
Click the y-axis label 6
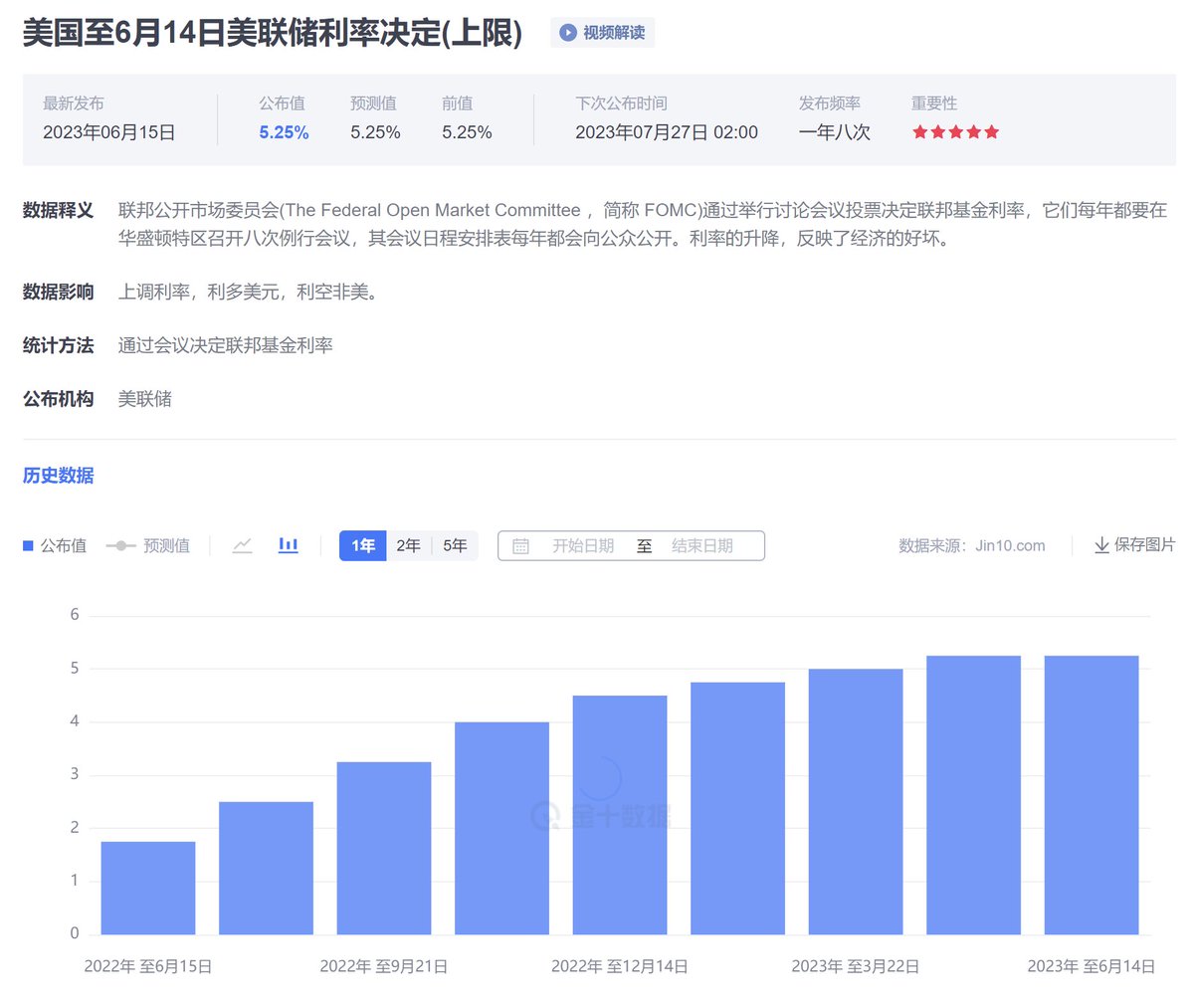click(75, 615)
